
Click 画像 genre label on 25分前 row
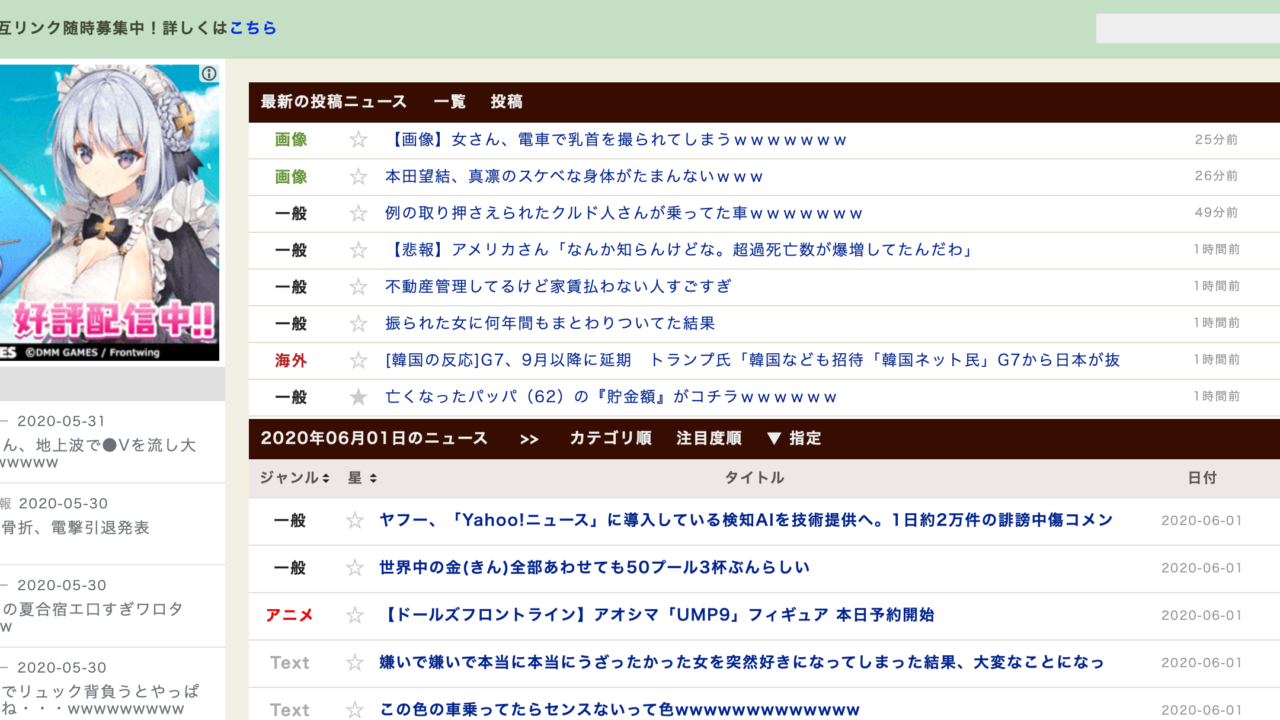pyautogui.click(x=291, y=140)
